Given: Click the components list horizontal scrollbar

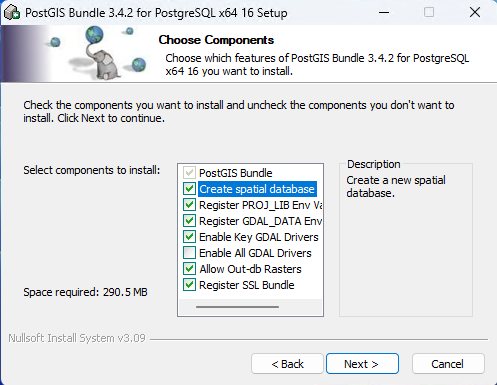Looking at the screenshot, I should [x=237, y=307].
